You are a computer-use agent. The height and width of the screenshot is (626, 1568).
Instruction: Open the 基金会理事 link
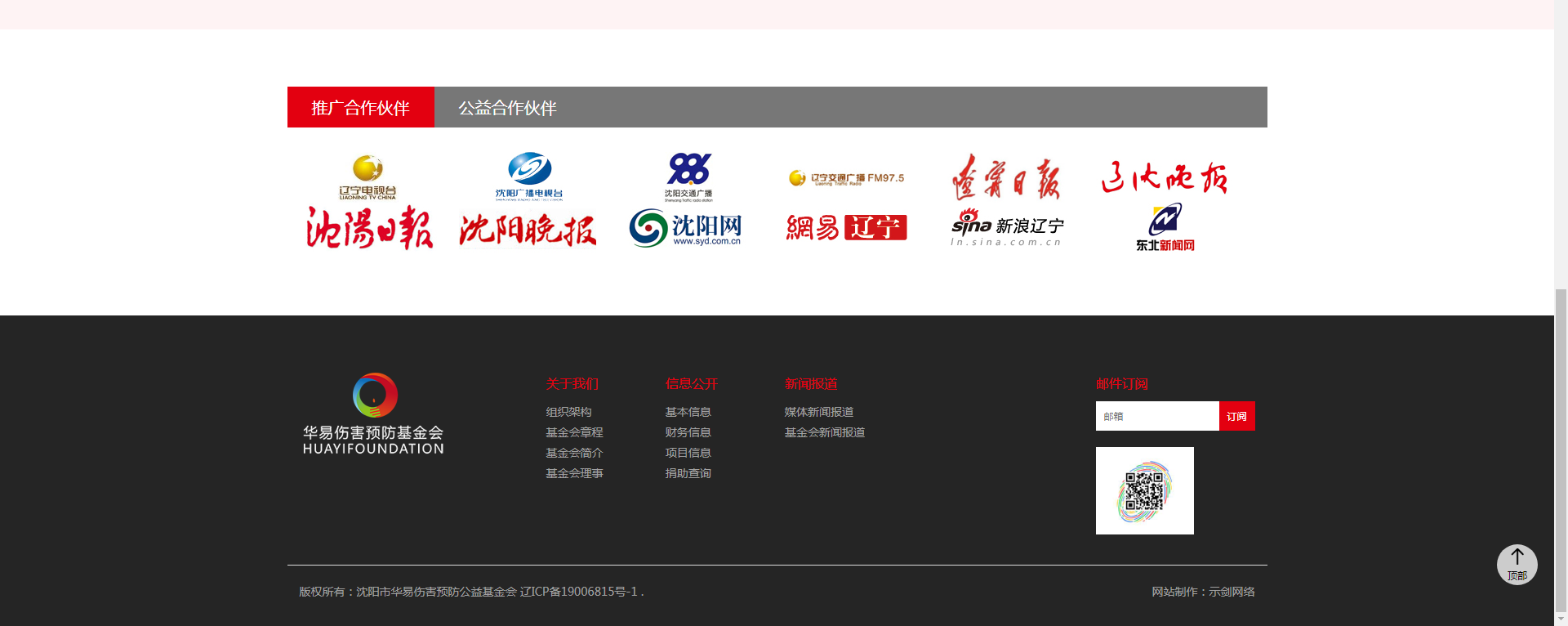(574, 473)
